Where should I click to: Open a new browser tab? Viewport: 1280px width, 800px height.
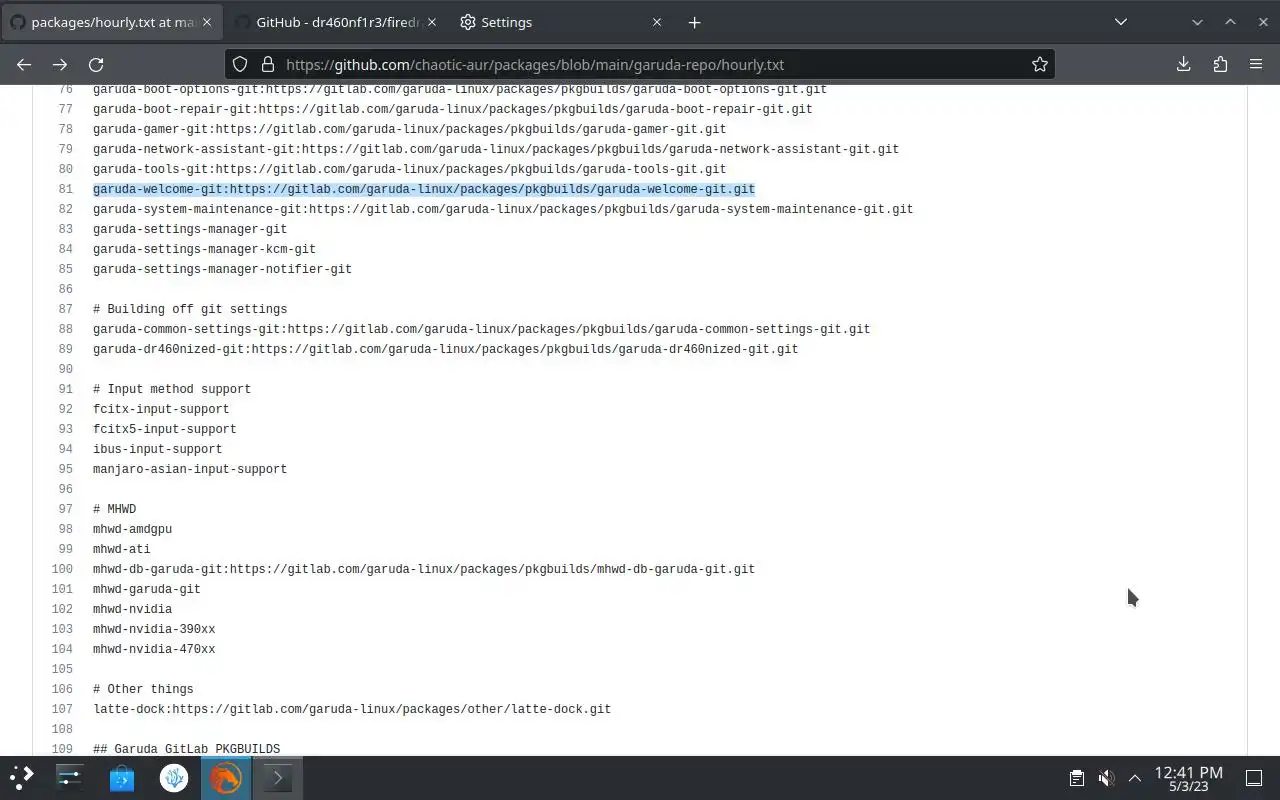[x=694, y=22]
